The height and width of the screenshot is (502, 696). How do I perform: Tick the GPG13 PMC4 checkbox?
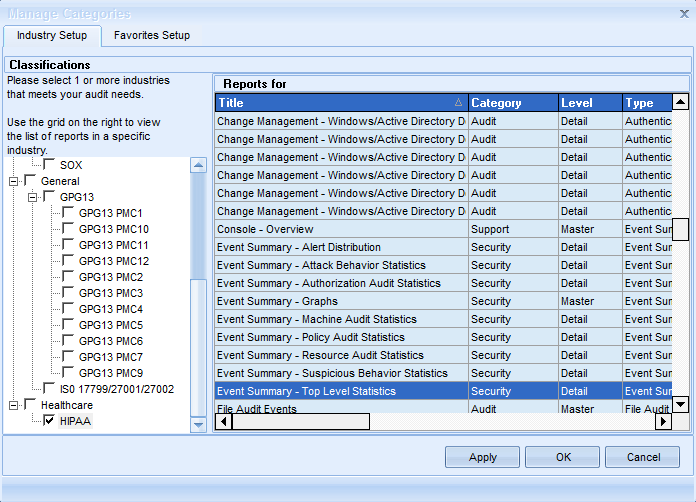(68, 308)
